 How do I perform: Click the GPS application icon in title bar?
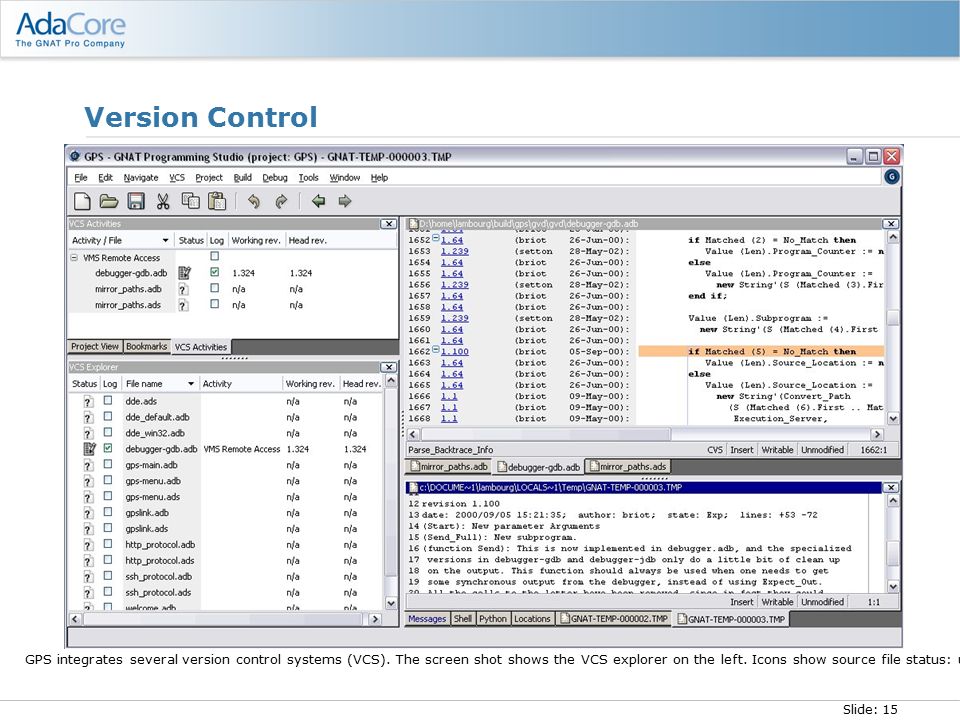point(75,156)
